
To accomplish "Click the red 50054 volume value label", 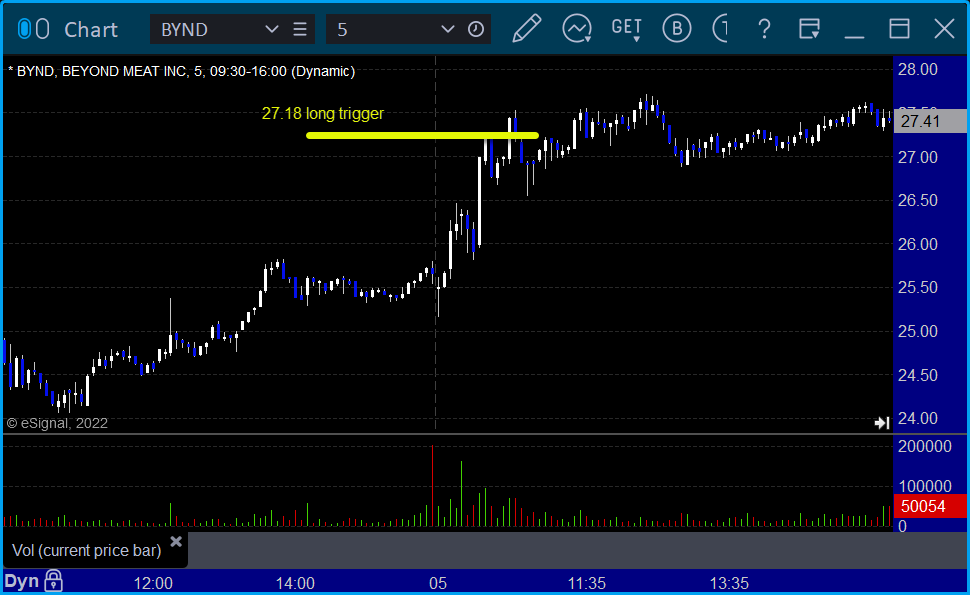I will (930, 507).
